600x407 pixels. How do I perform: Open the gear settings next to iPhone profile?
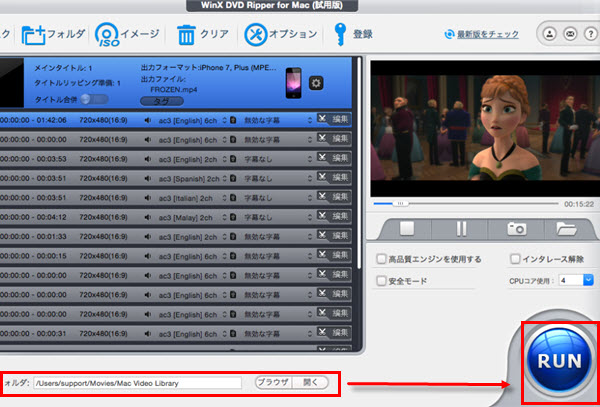[x=316, y=83]
